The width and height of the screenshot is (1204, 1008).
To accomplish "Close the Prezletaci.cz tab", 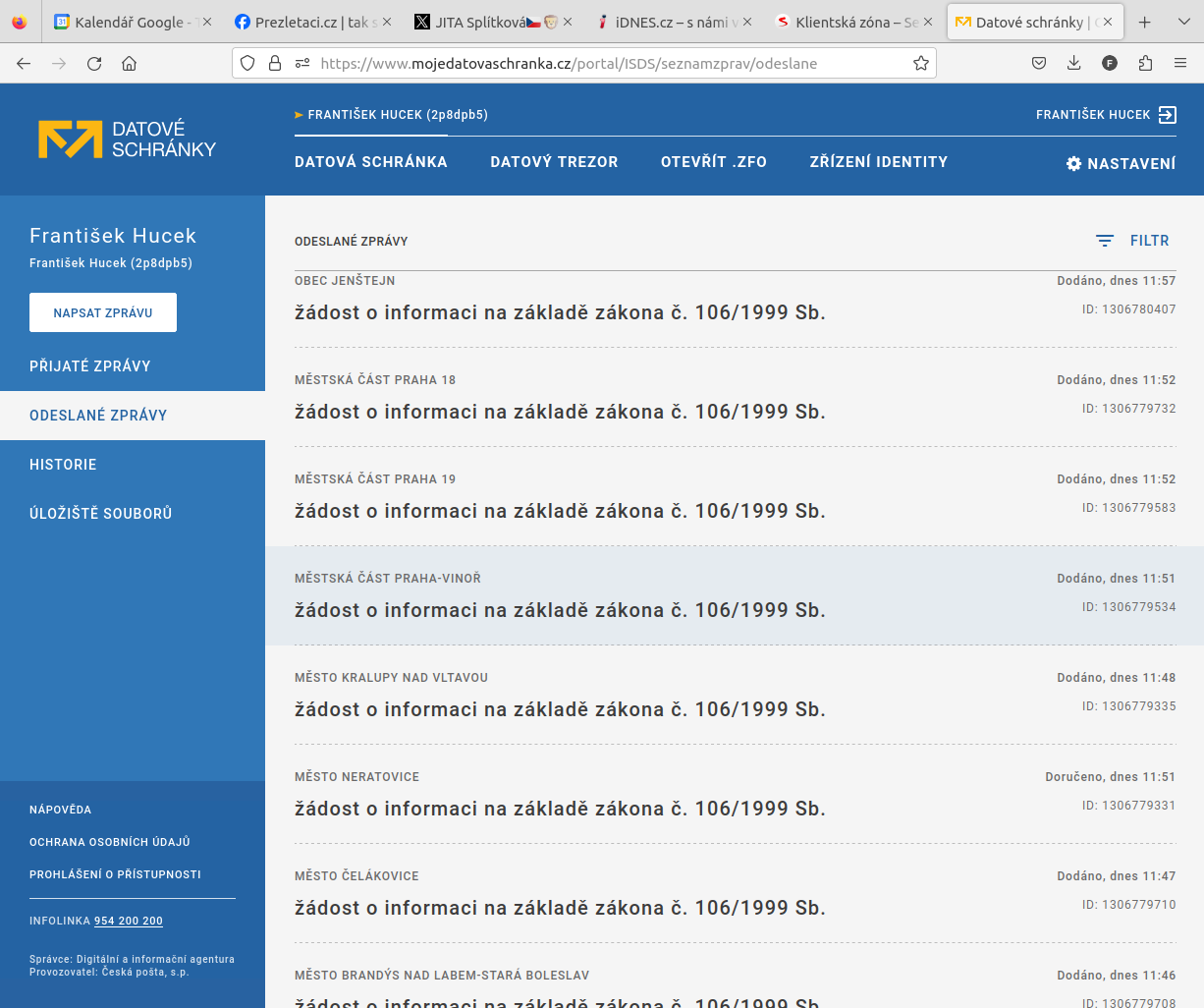I will pyautogui.click(x=387, y=22).
